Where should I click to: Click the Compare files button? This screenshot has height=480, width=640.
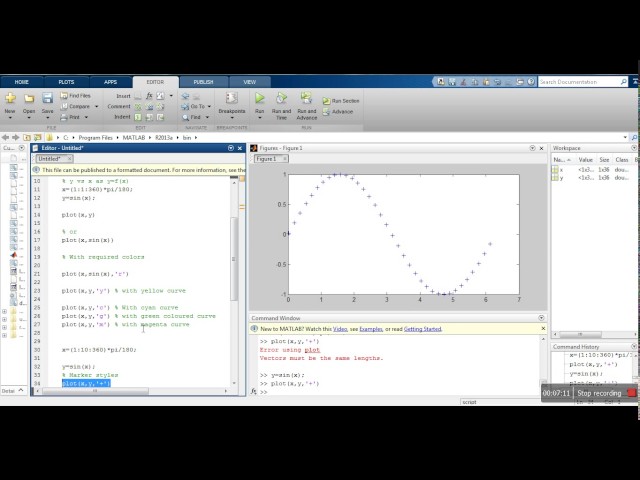tap(76, 106)
